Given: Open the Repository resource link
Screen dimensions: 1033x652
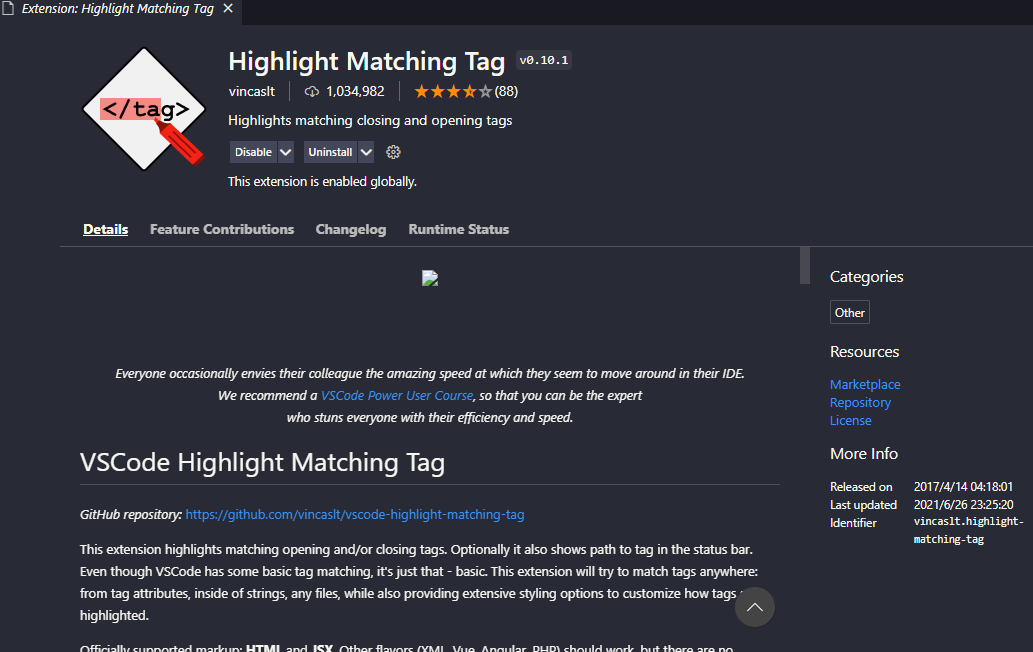Looking at the screenshot, I should click(860, 402).
